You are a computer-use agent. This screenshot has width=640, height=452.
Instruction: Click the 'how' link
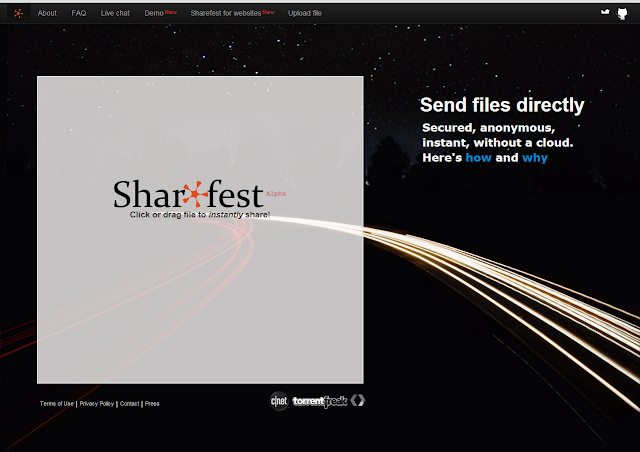pyautogui.click(x=478, y=158)
